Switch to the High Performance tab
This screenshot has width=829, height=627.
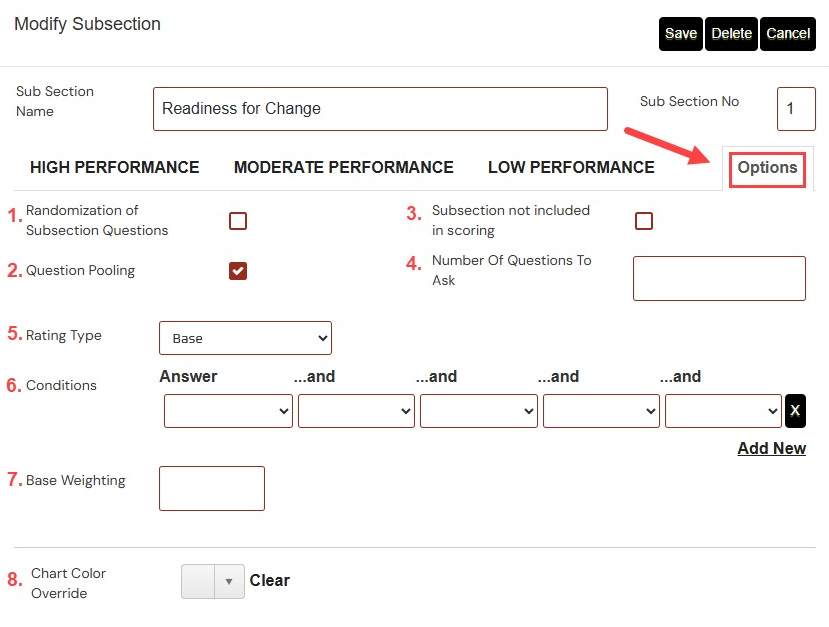pos(115,167)
